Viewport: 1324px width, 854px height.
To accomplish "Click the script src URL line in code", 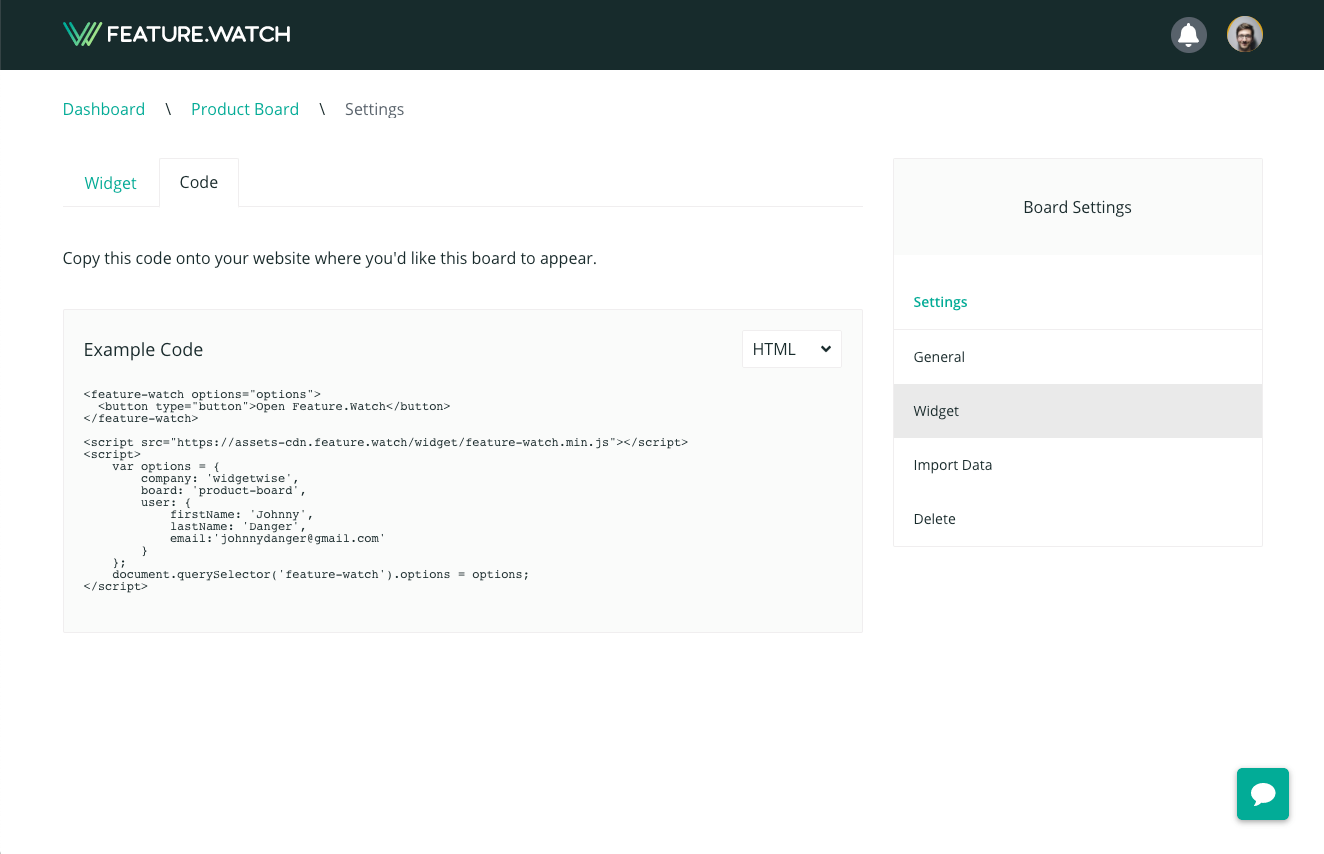I will [x=386, y=442].
